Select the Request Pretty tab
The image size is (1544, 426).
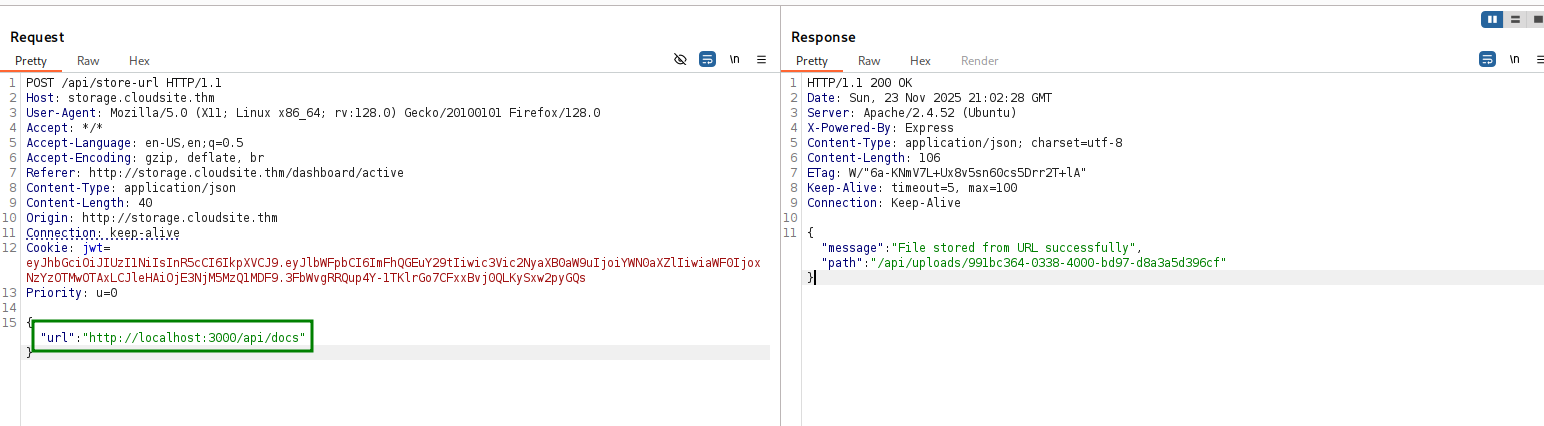click(x=31, y=61)
